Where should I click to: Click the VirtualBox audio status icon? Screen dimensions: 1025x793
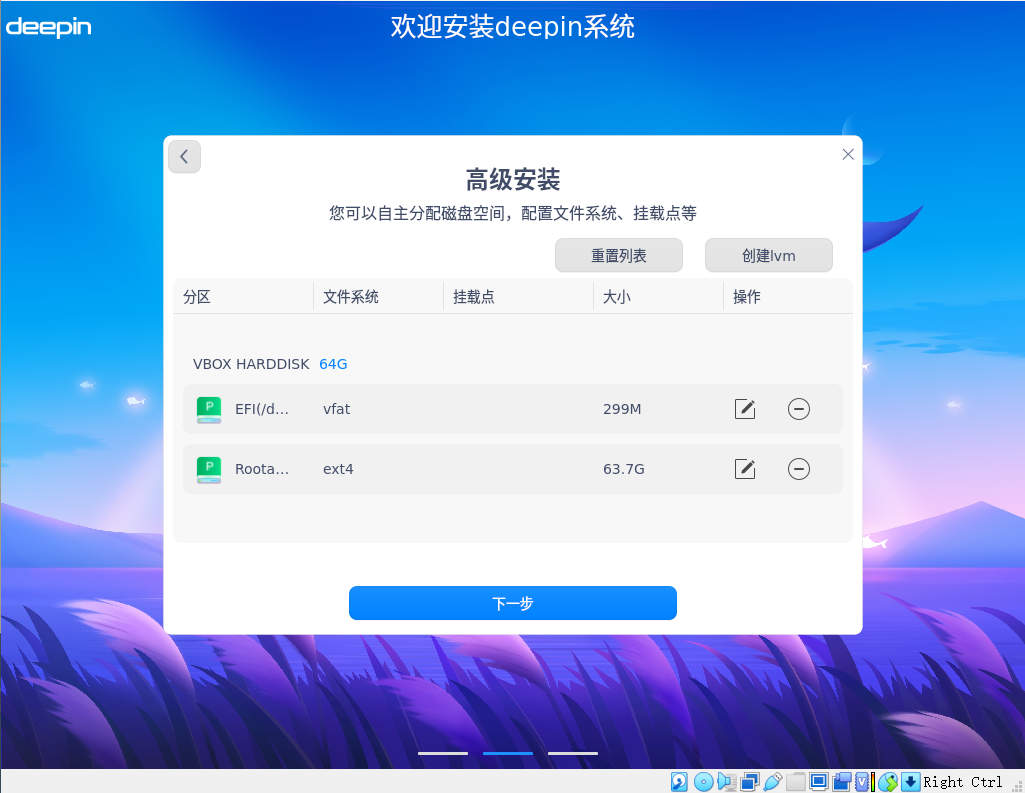727,781
